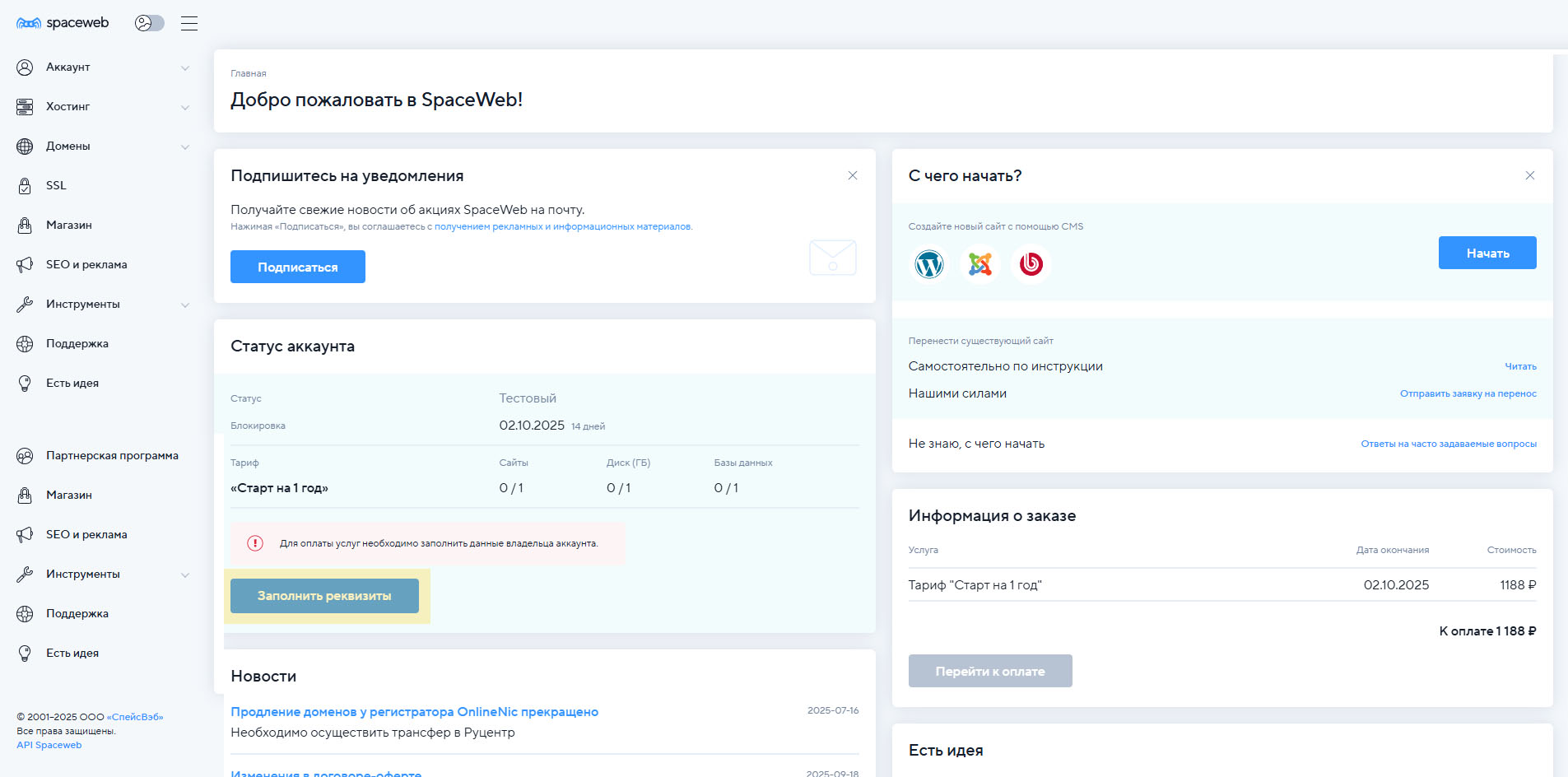Click the WordPress CMS icon

[928, 264]
